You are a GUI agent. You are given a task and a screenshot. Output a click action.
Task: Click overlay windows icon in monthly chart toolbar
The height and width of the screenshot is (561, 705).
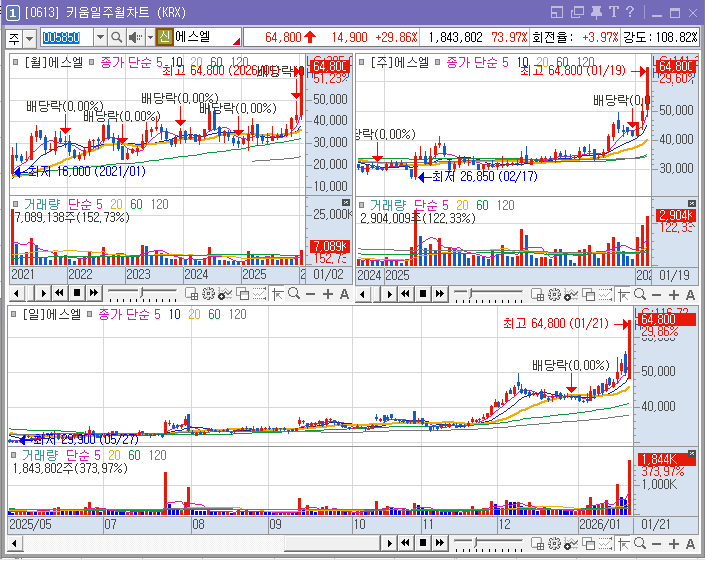pyautogui.click(x=243, y=294)
